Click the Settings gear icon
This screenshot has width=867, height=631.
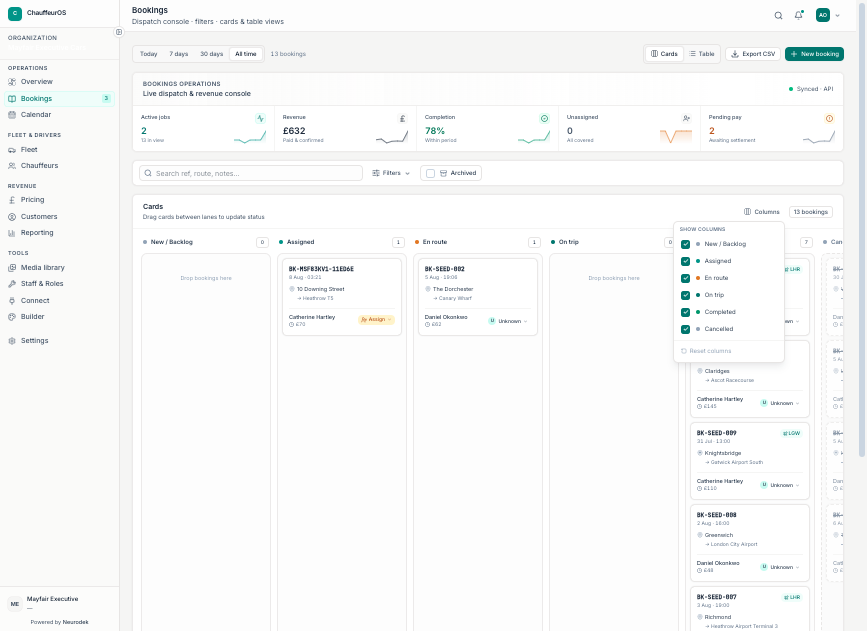click(12, 341)
